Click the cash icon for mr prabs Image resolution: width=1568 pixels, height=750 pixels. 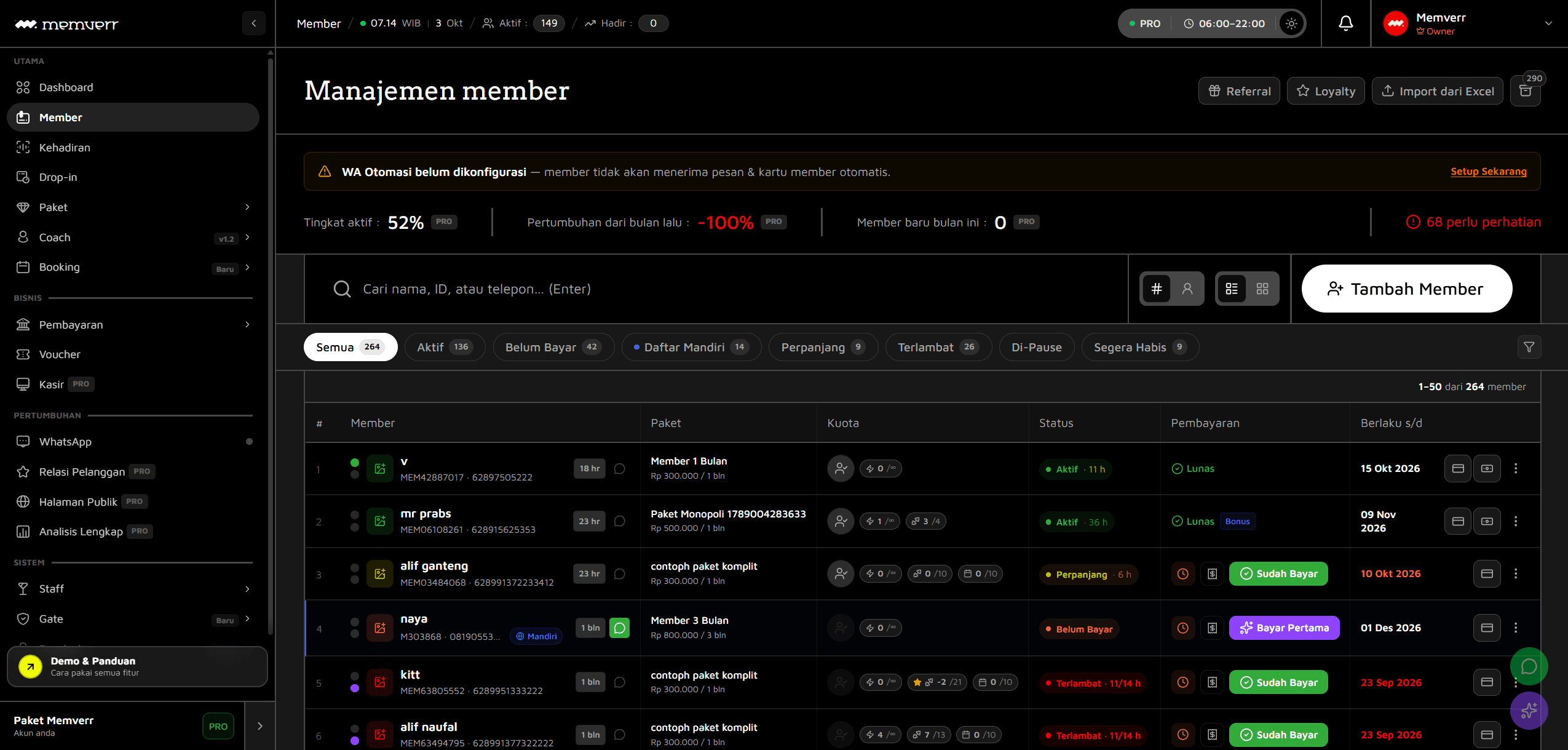(1487, 521)
